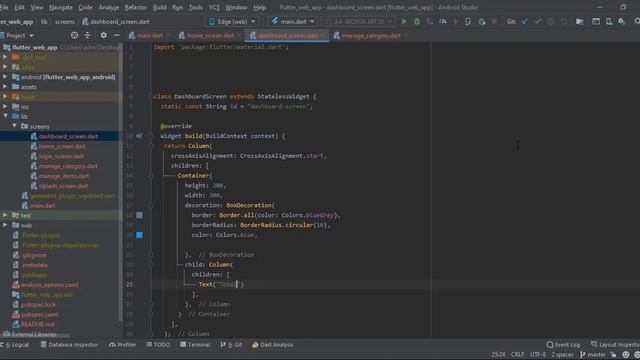Open the WQVGA API 30 emulator dropdown

tap(359, 22)
